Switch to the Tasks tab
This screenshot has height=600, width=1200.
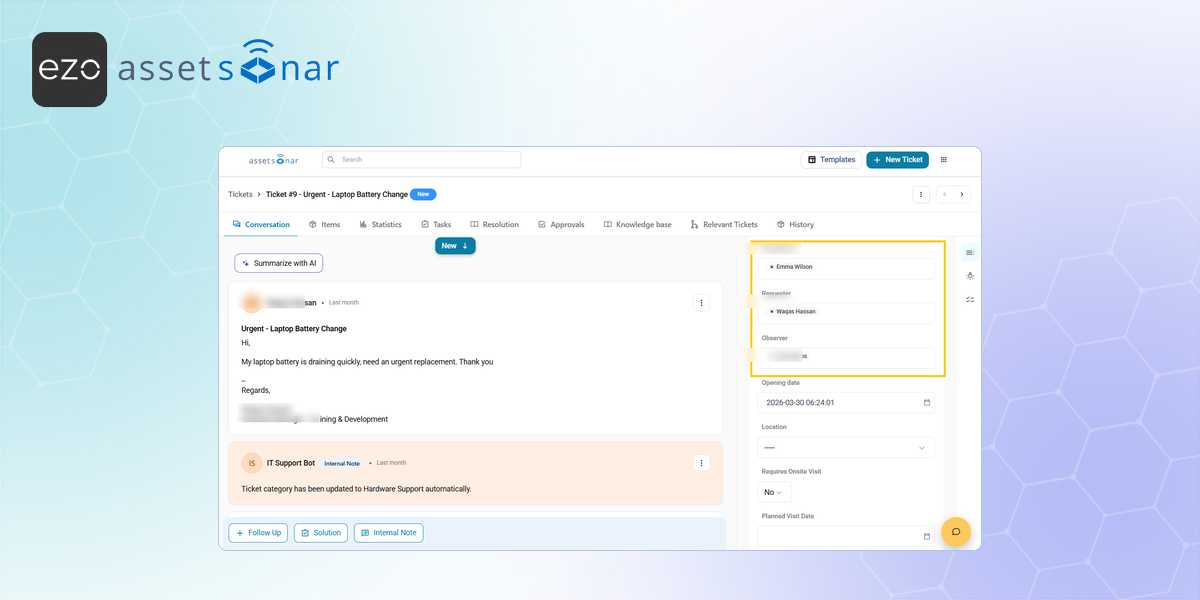(x=436, y=225)
